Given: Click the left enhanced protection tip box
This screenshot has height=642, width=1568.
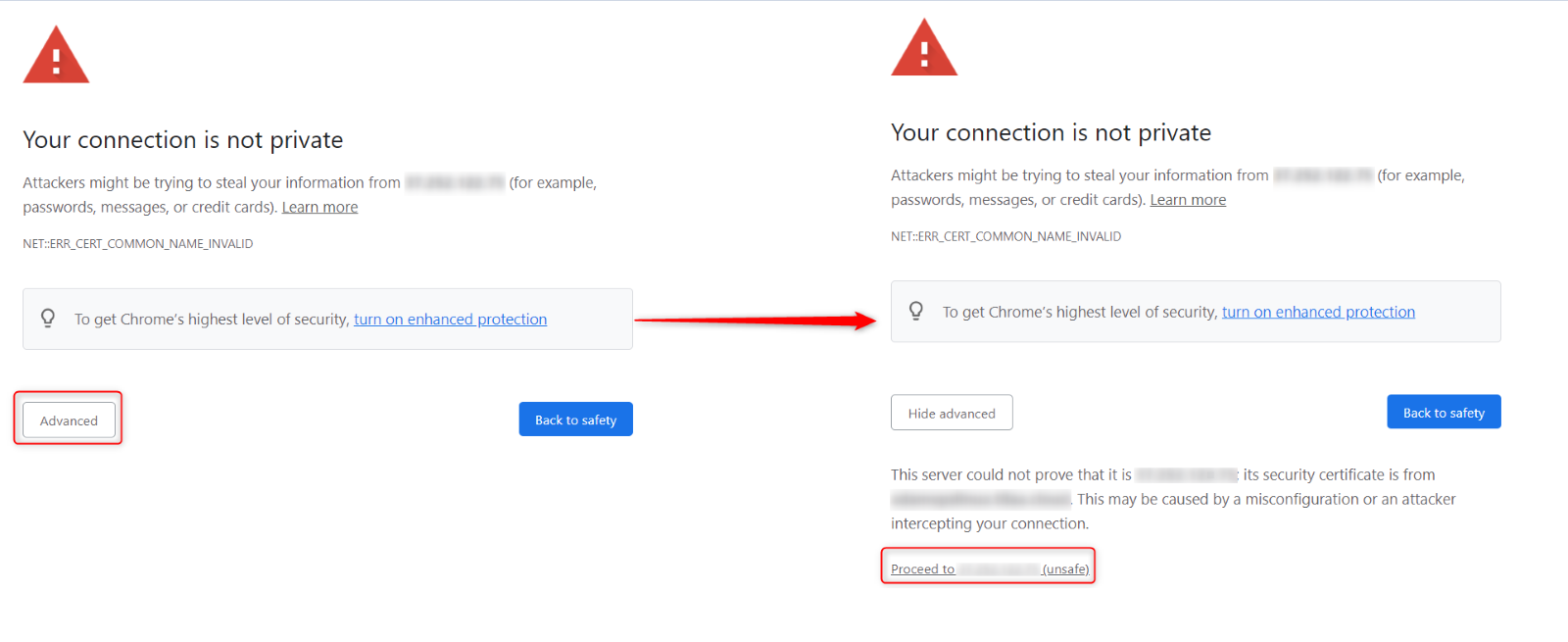Looking at the screenshot, I should 327,319.
